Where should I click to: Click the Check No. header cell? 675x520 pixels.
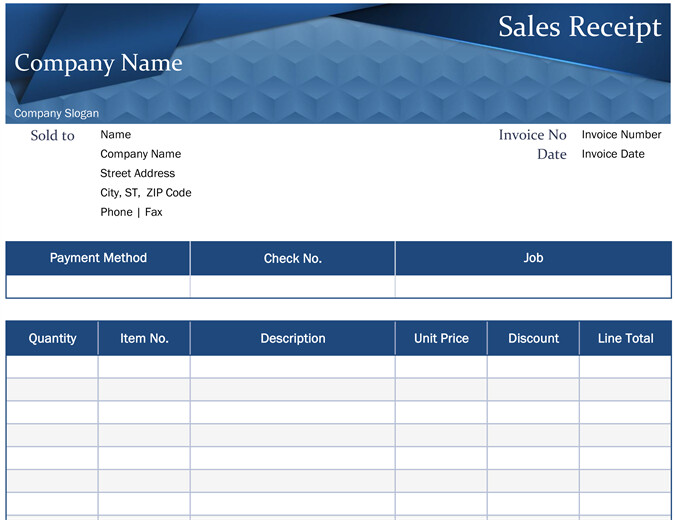click(292, 258)
